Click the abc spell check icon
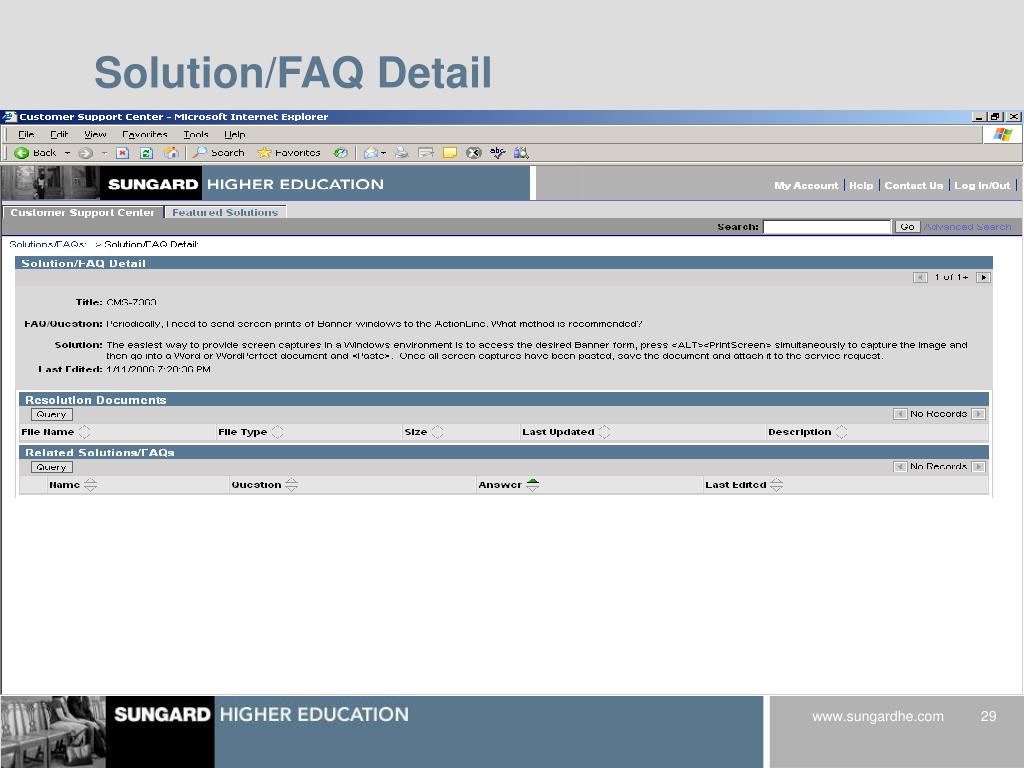 [498, 153]
